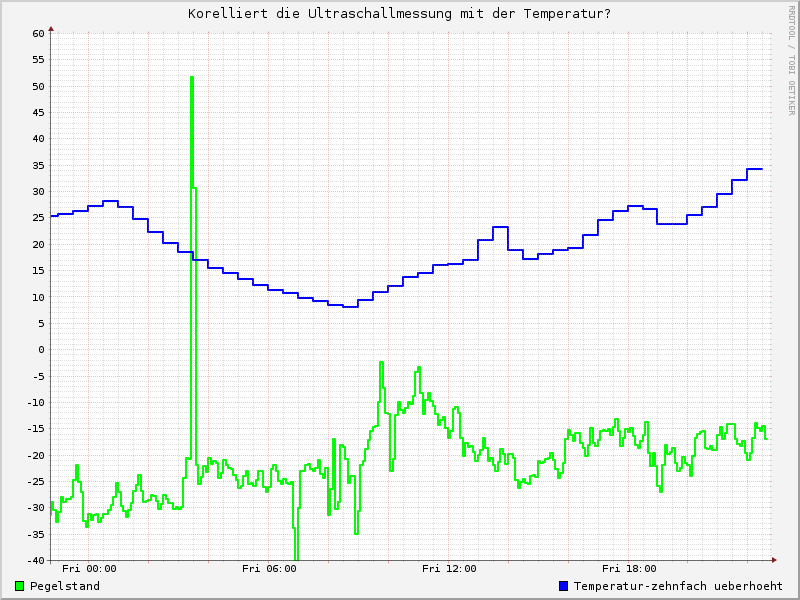Click the 60 label on the Y axis
The height and width of the screenshot is (600, 800).
[x=38, y=33]
